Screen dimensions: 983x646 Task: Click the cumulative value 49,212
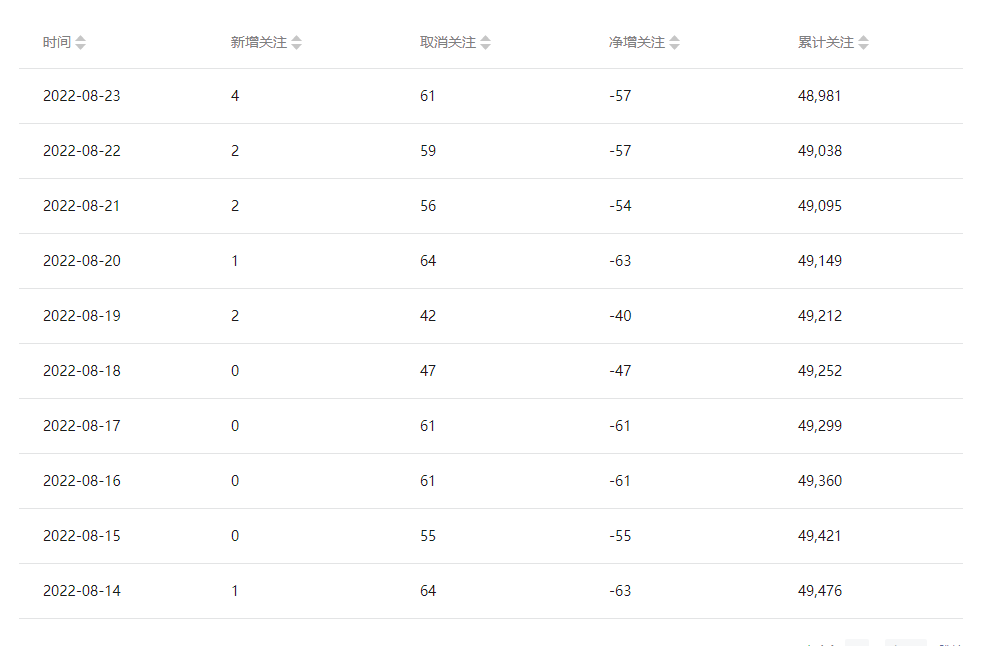coord(819,316)
